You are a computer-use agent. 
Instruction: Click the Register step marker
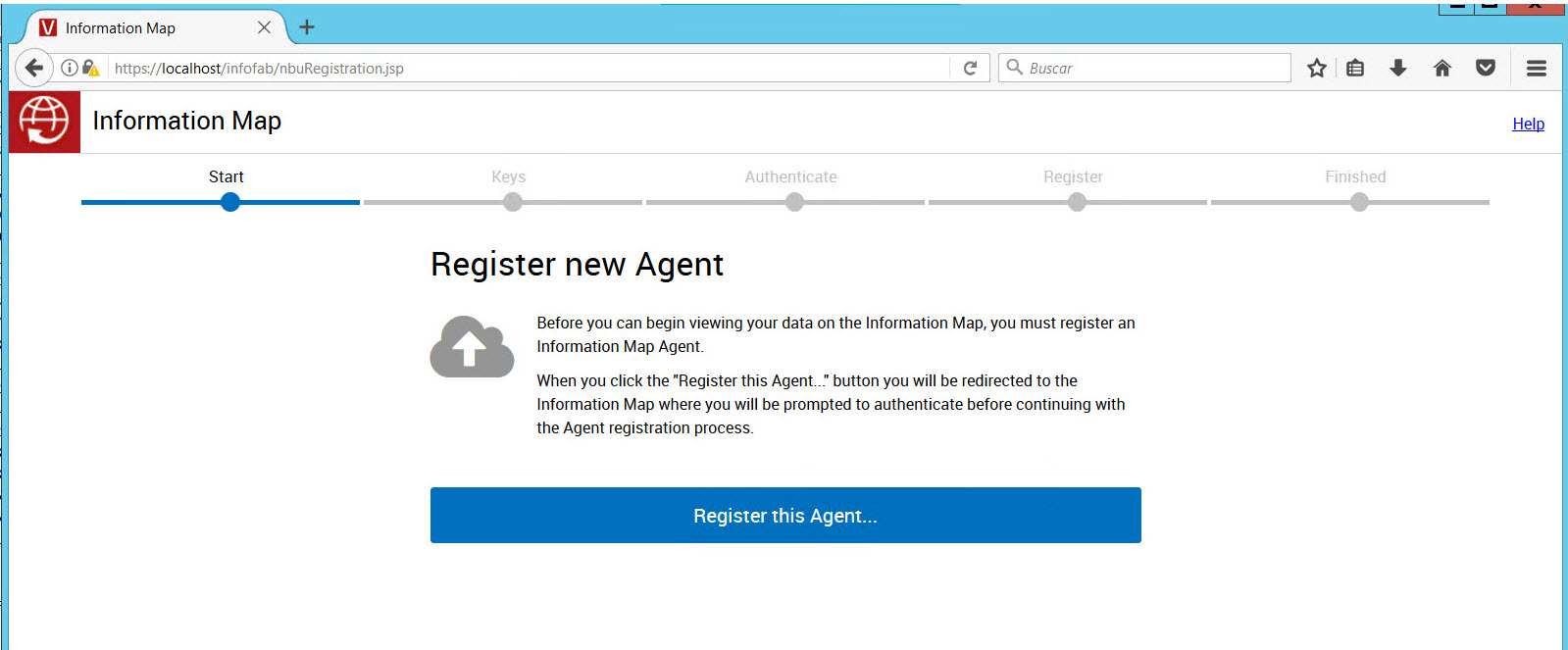(x=1077, y=202)
